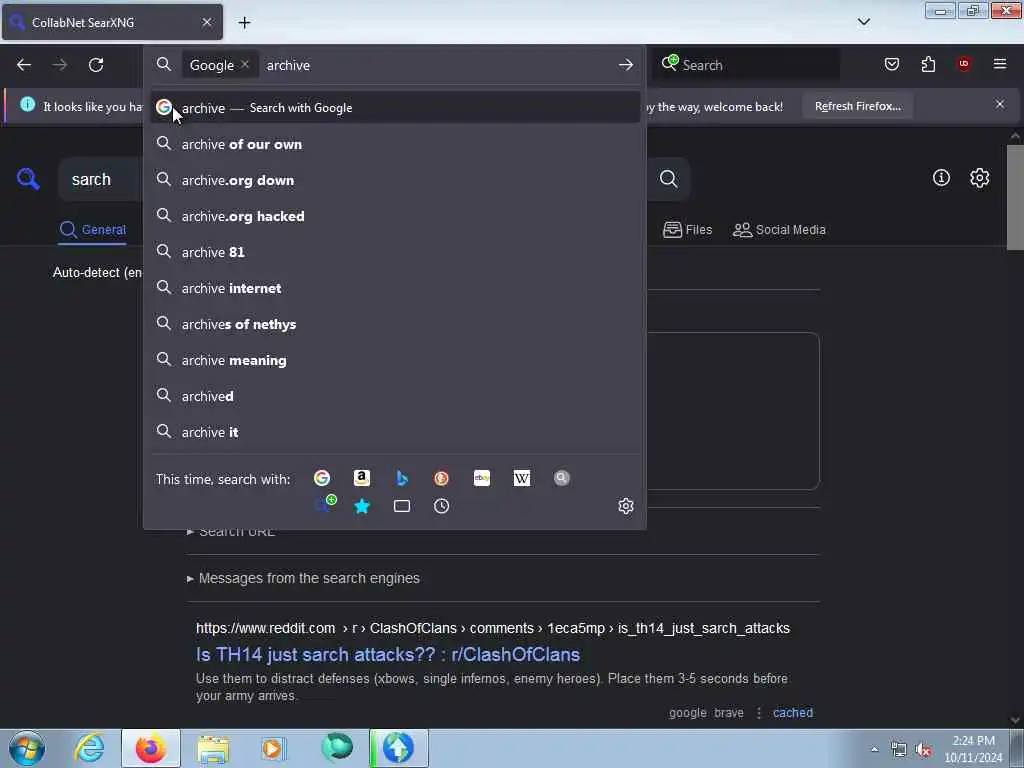
Task: Launch Internet Explorer from taskbar
Action: pos(89,748)
